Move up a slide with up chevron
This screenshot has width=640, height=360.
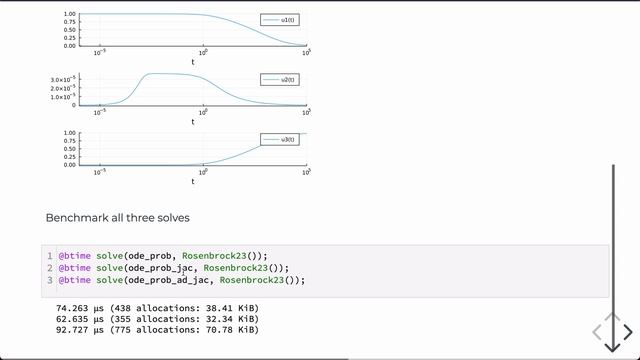tap(613, 317)
